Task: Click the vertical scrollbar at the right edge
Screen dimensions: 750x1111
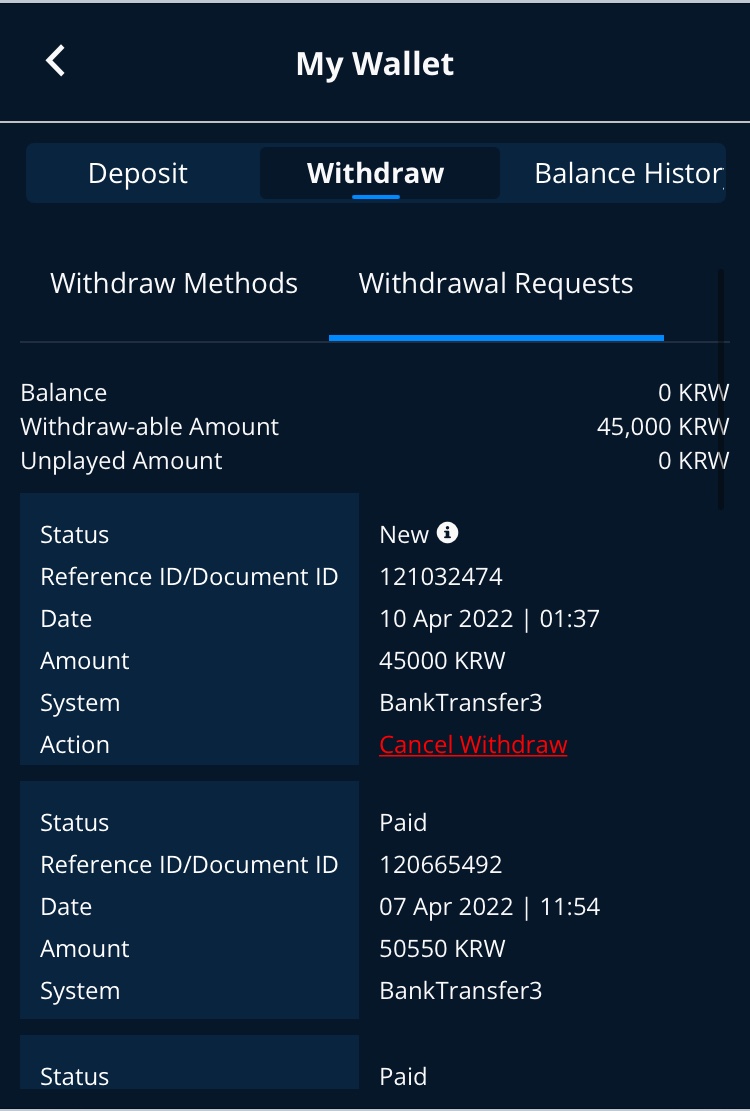Action: (721, 388)
